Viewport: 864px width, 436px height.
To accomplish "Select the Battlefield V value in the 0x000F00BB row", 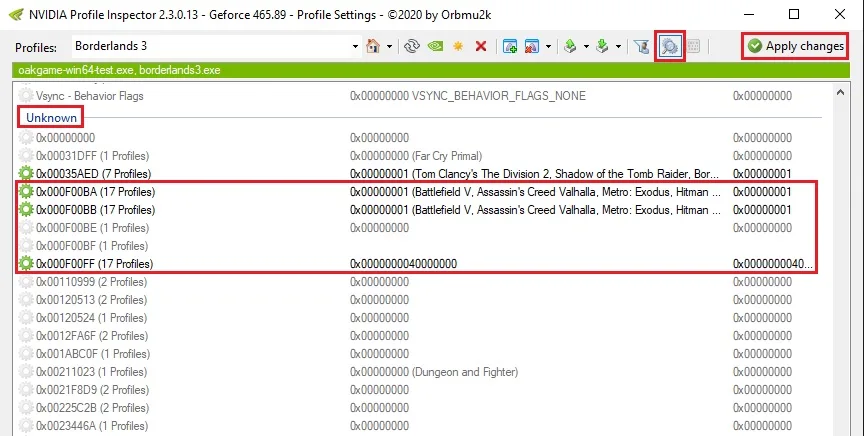I will tap(535, 209).
